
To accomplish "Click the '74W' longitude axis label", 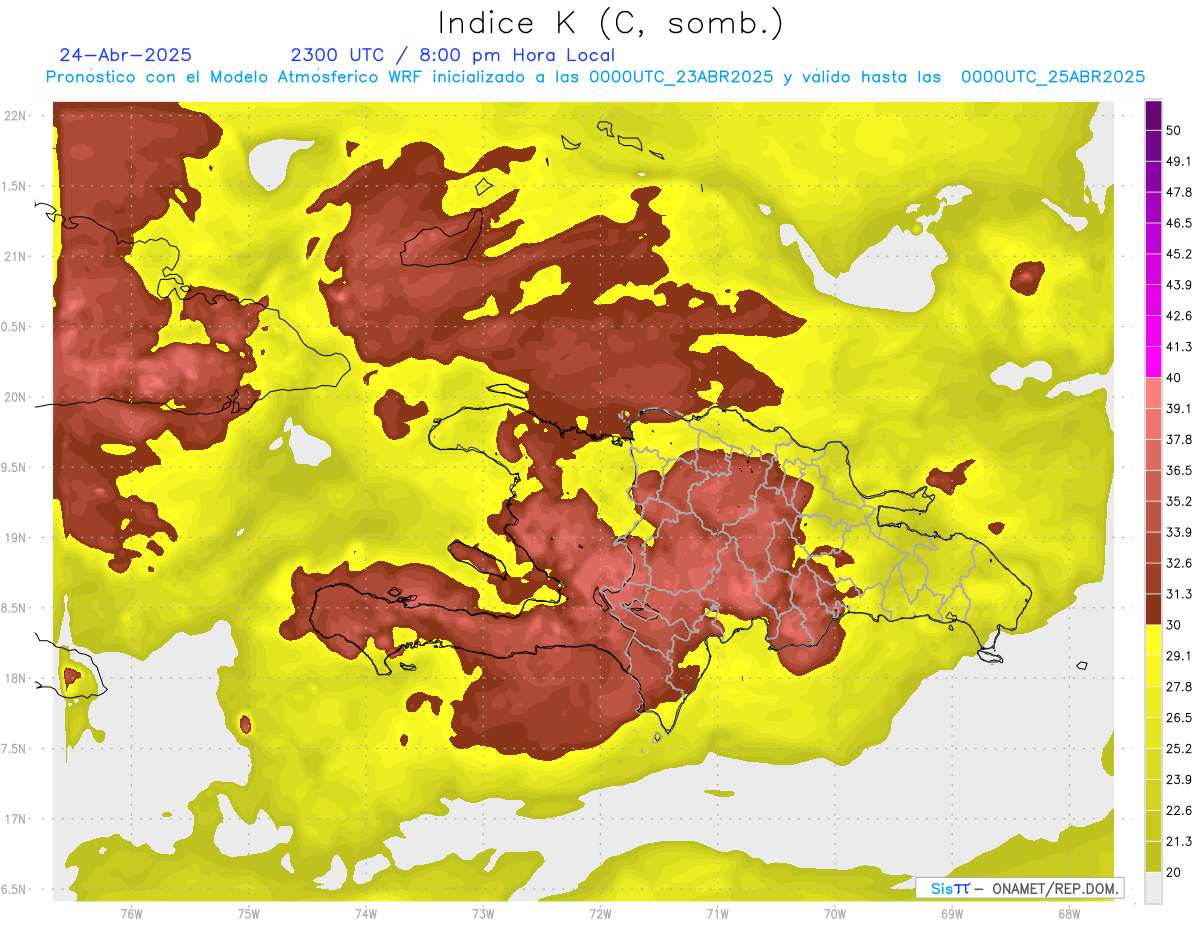I will (x=365, y=913).
